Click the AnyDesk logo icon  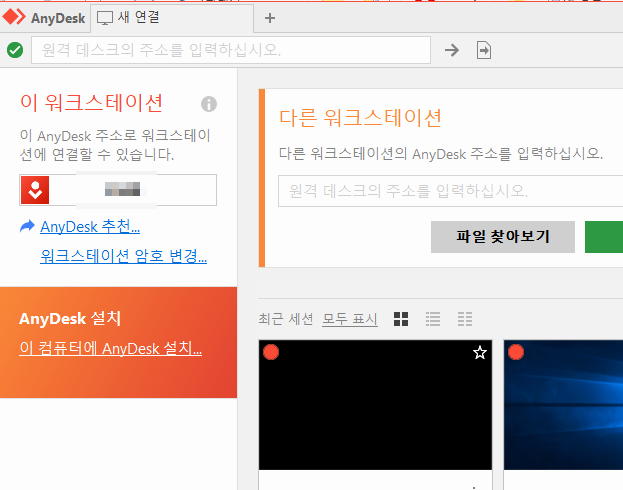14,17
